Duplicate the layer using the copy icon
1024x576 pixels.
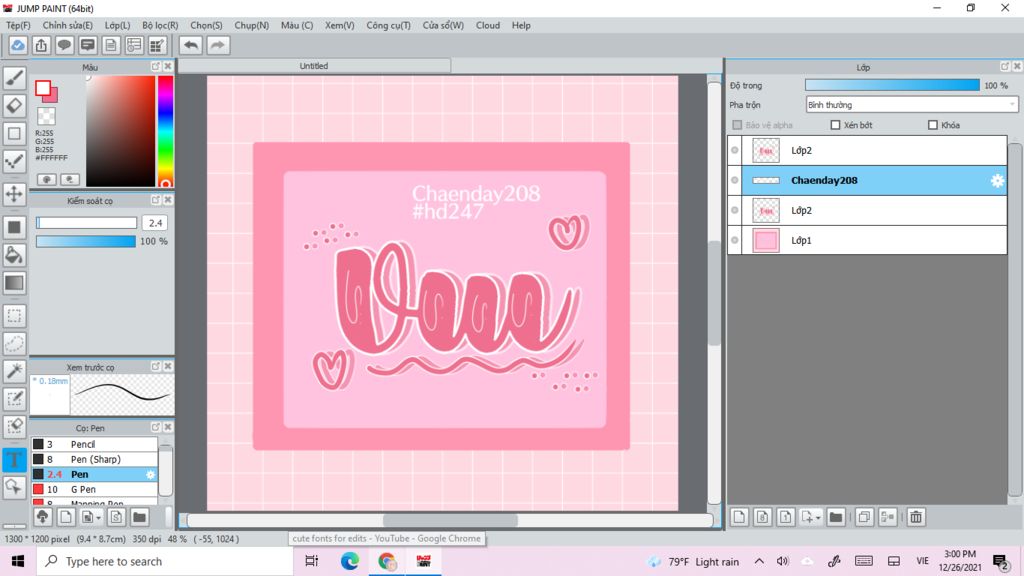point(863,517)
